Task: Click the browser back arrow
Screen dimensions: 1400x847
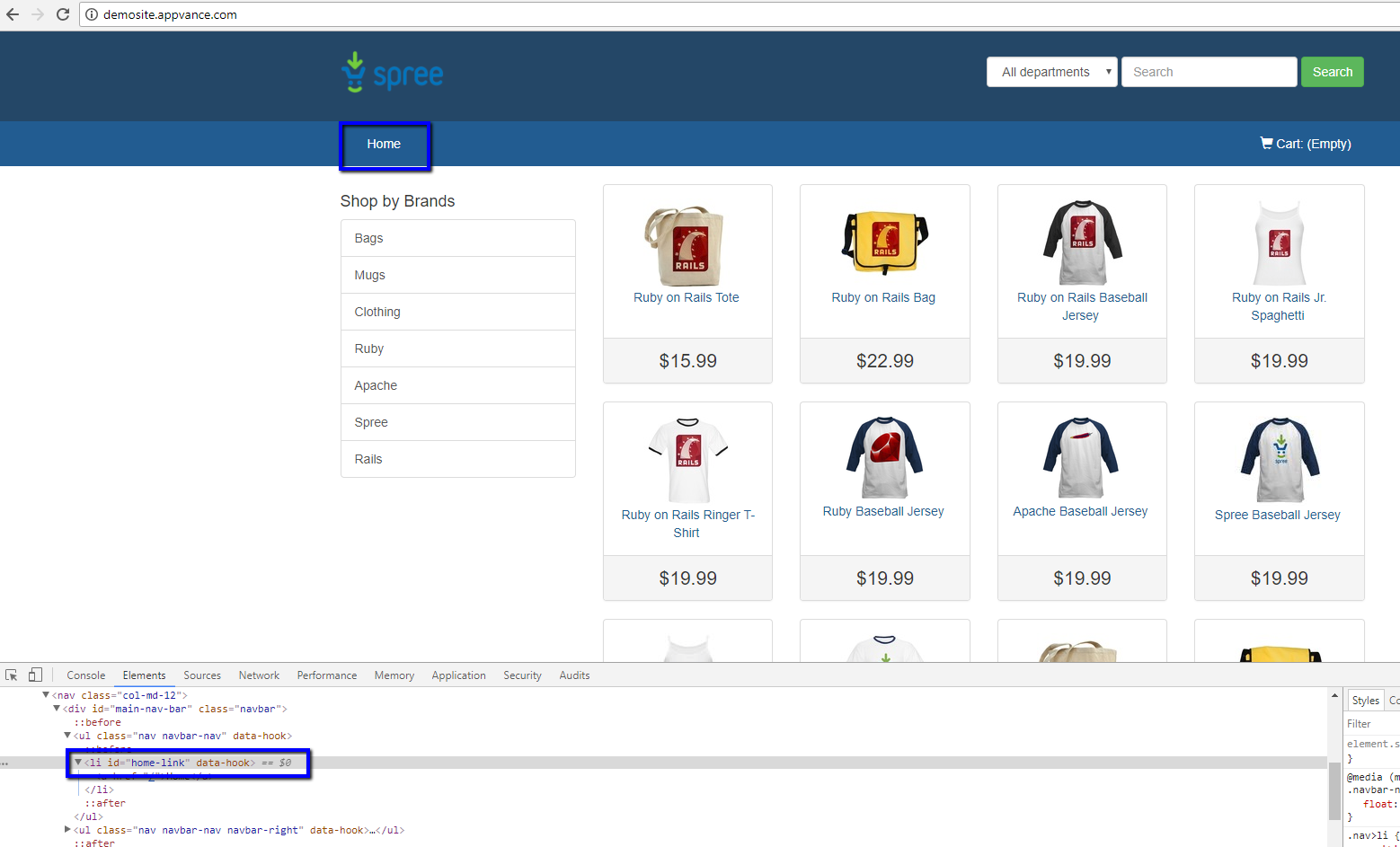Action: point(13,14)
